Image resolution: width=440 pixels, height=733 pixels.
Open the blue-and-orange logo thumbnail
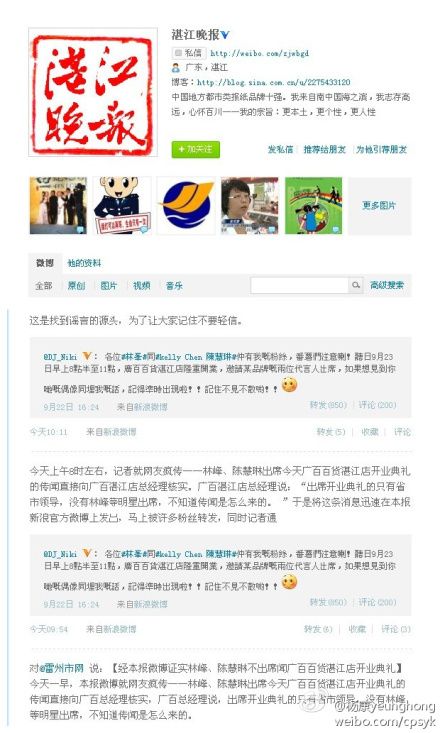point(186,205)
